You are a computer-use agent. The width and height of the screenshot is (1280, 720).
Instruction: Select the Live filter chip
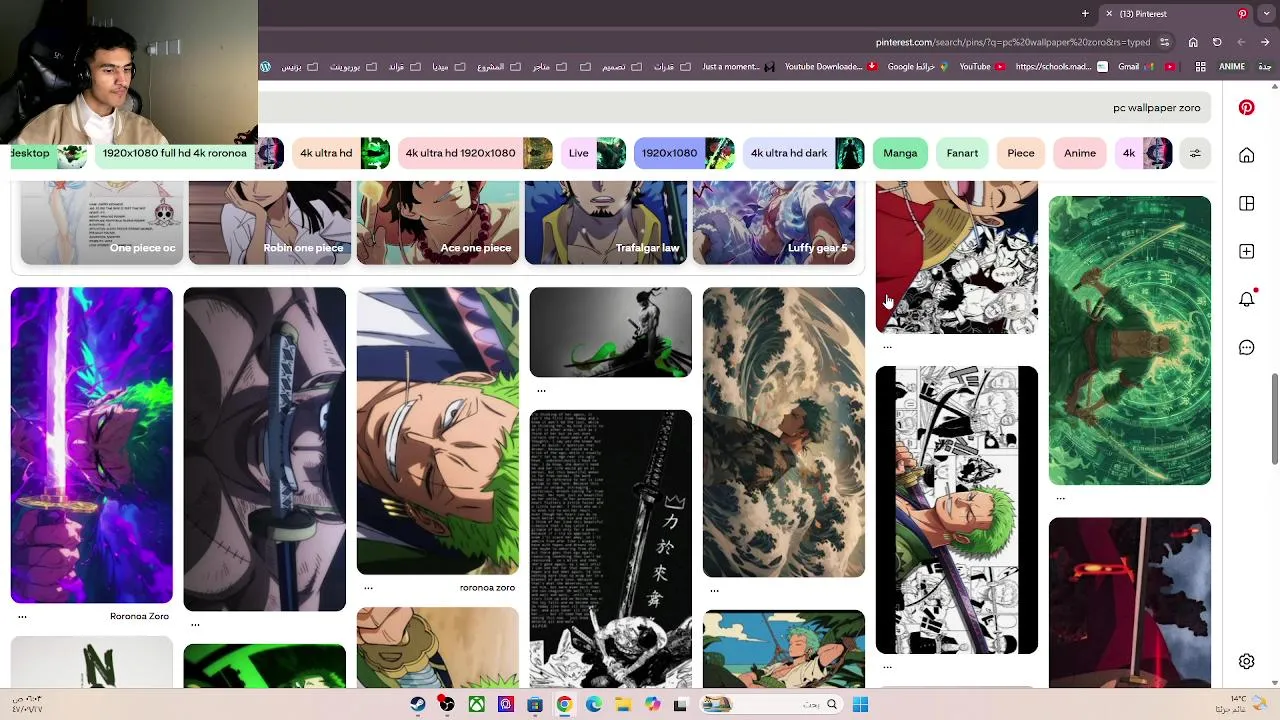tap(593, 153)
